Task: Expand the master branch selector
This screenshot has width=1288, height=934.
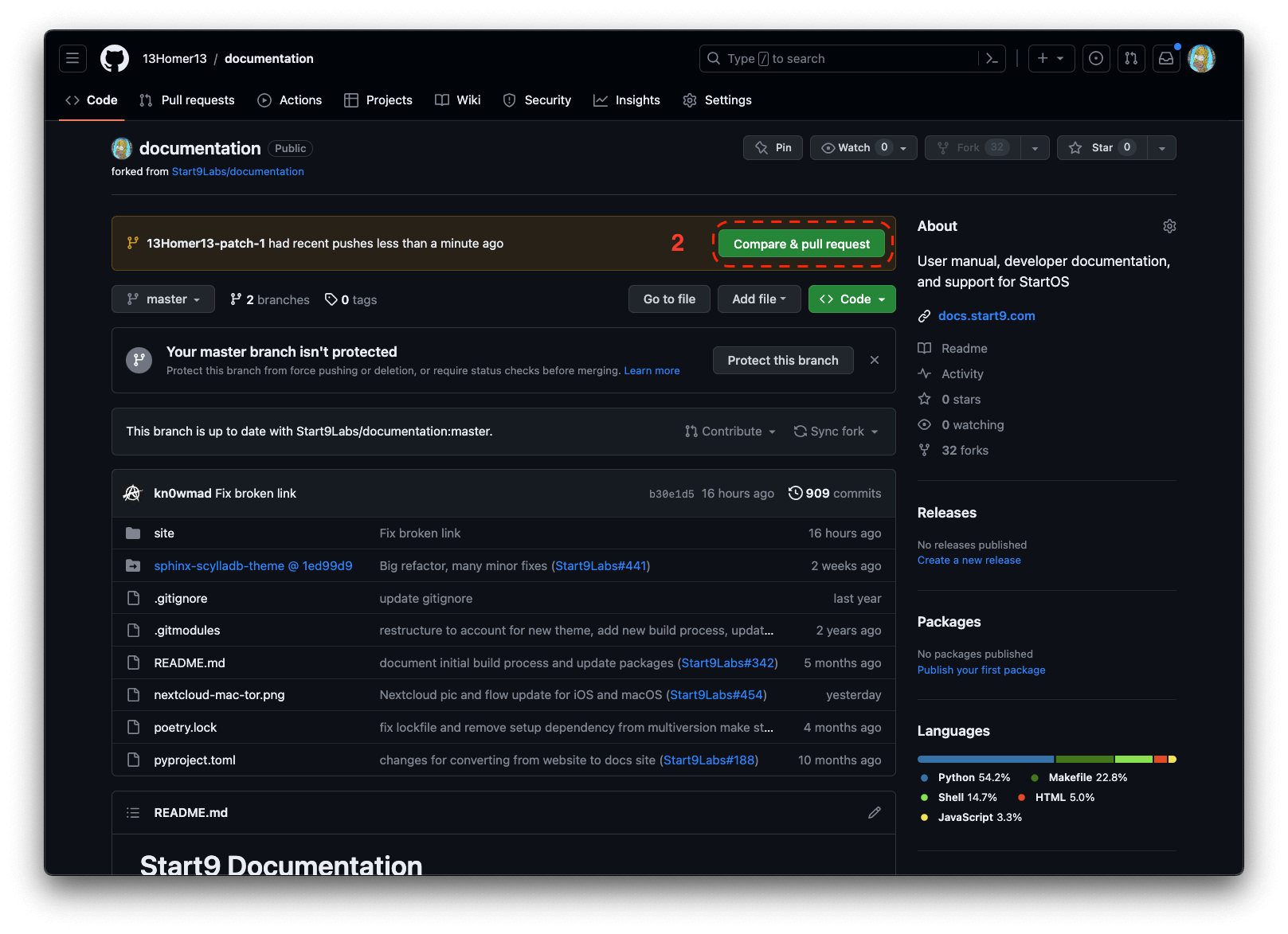Action: (x=163, y=299)
